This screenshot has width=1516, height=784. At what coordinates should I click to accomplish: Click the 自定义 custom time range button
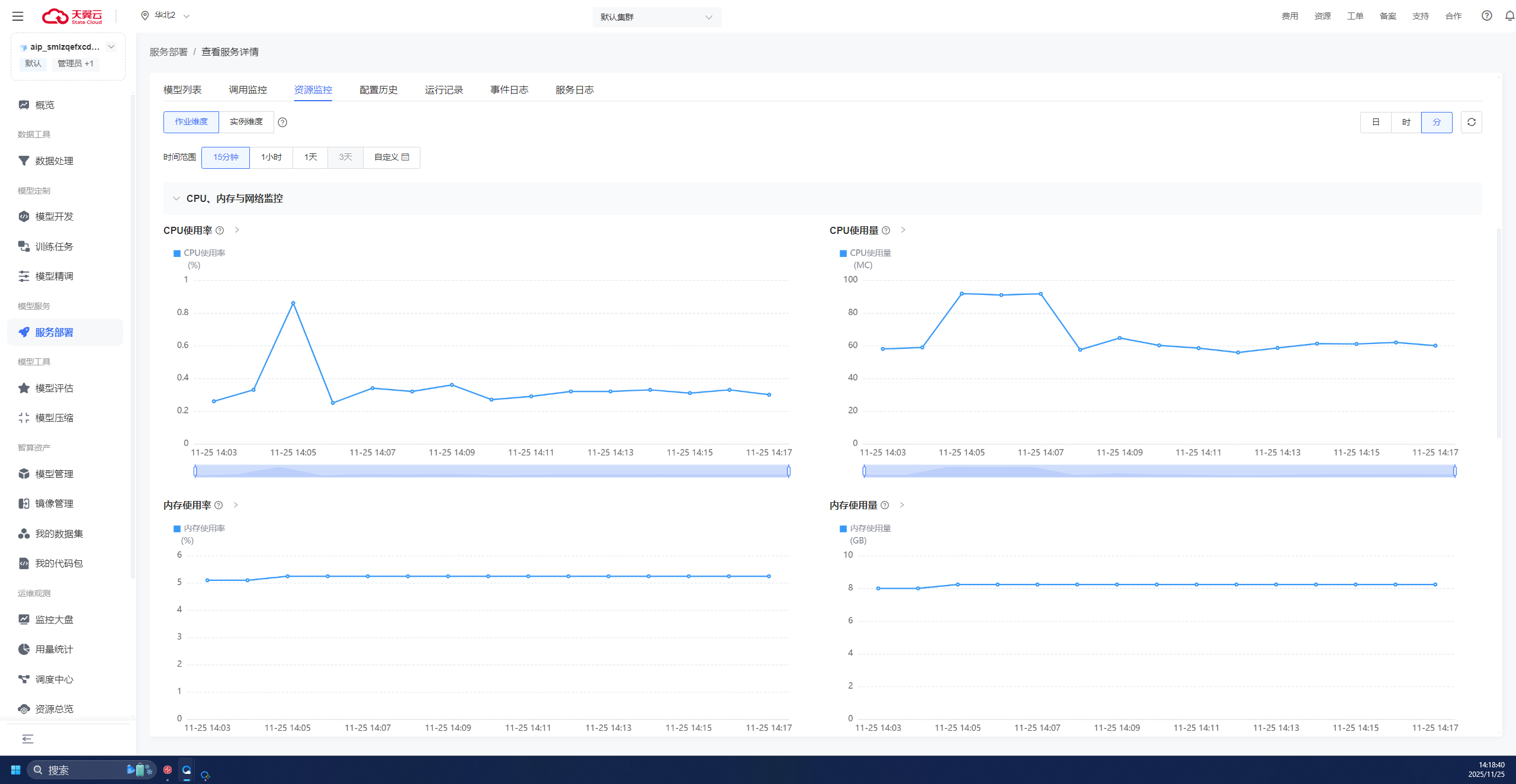coord(391,158)
